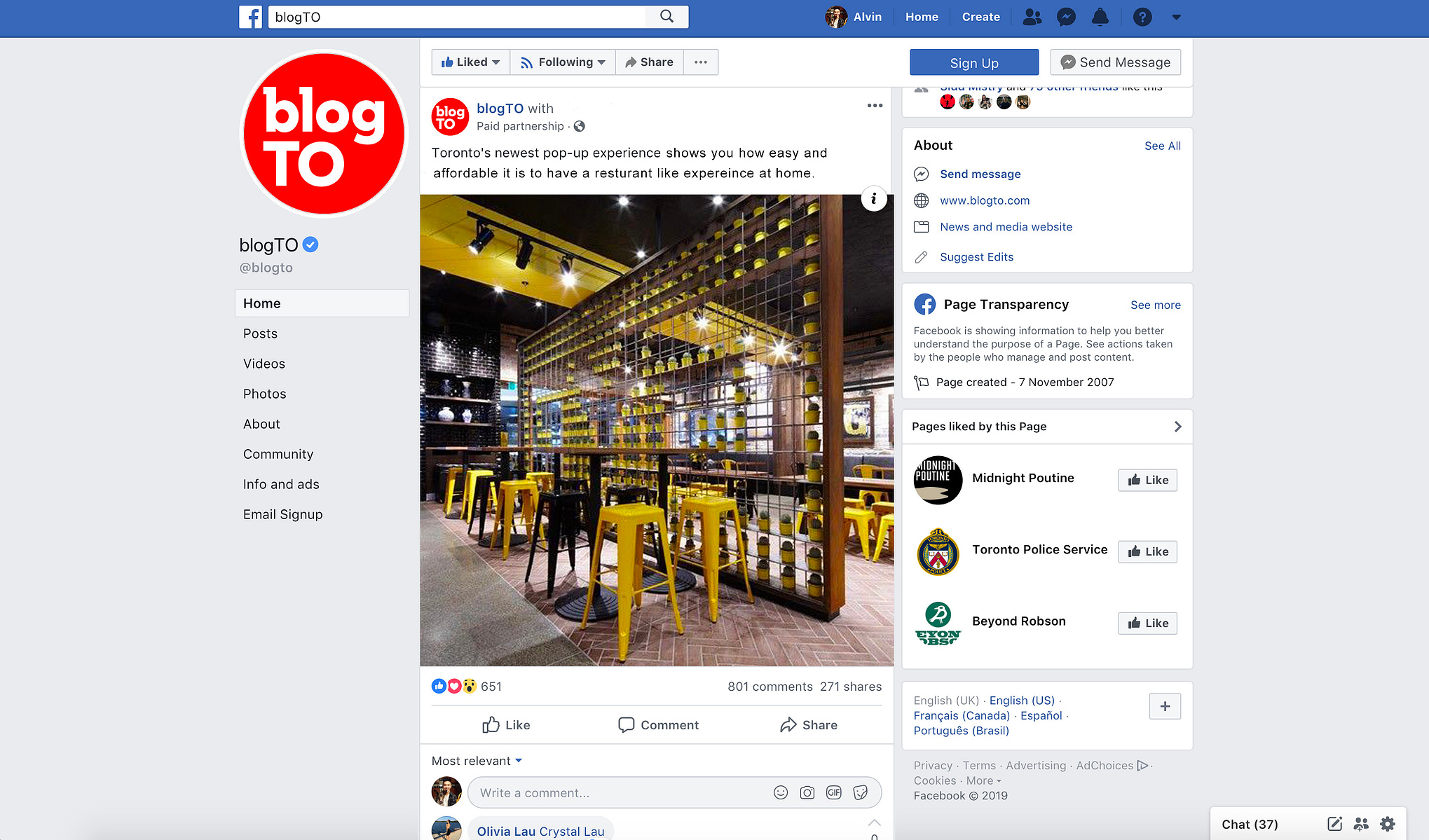Click the verified badge next to blogTO

310,245
